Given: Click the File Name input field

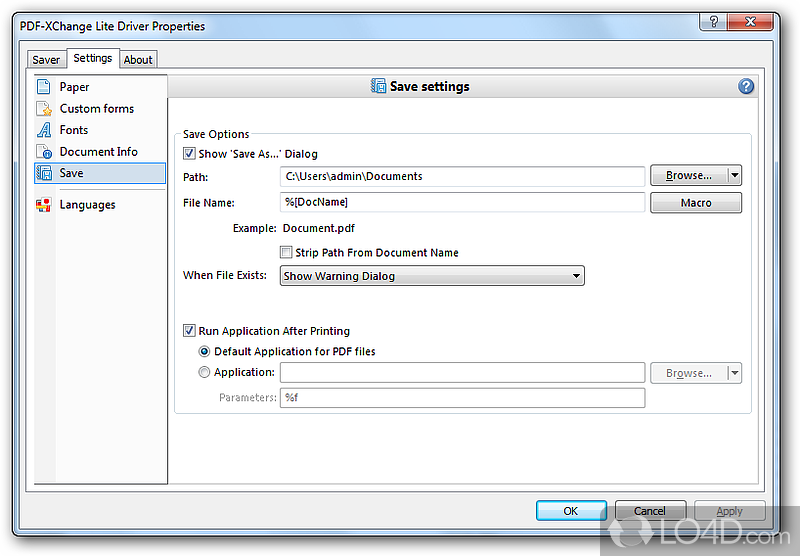Looking at the screenshot, I should (462, 202).
